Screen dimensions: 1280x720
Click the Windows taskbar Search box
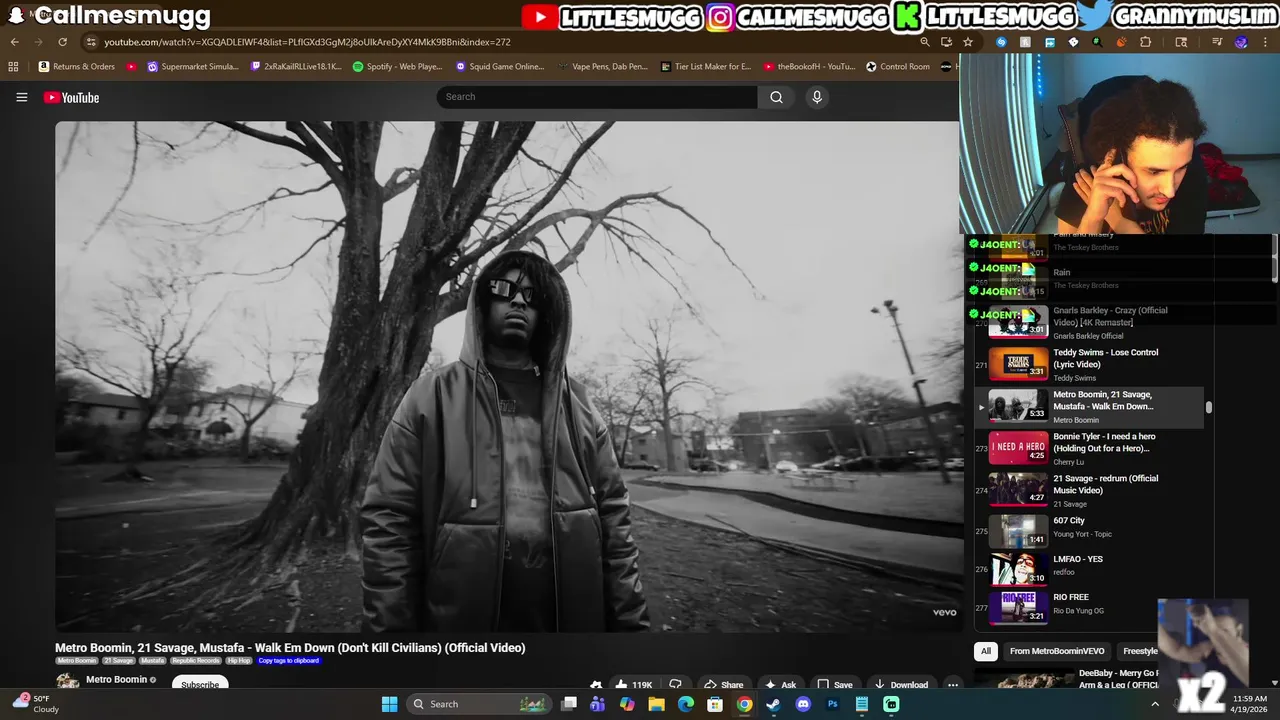coord(480,704)
